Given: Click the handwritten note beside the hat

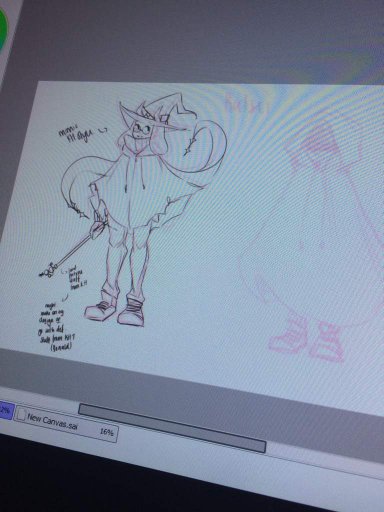Looking at the screenshot, I should click(78, 134).
